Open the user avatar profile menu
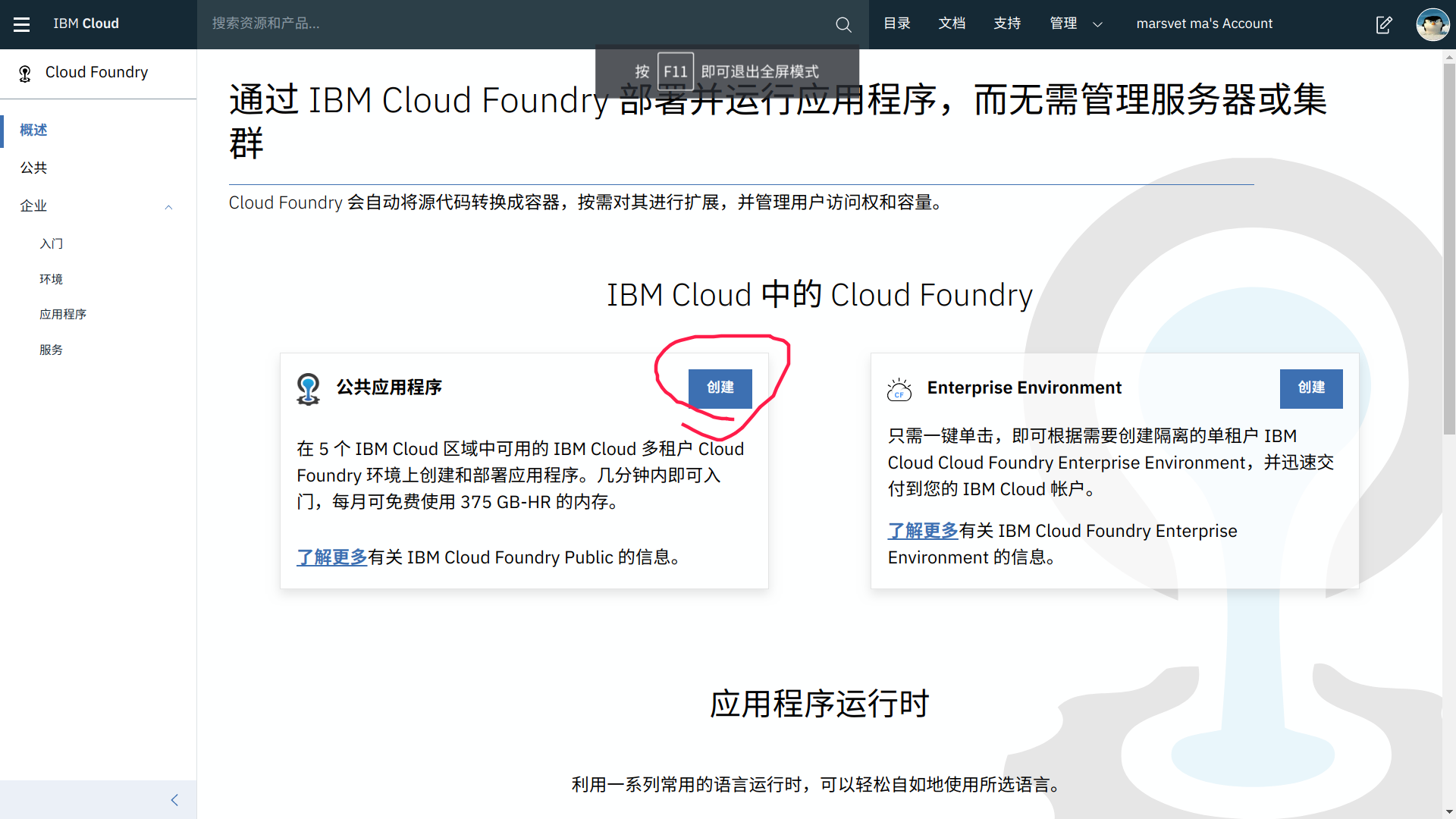Image resolution: width=1456 pixels, height=819 pixels. pos(1432,24)
